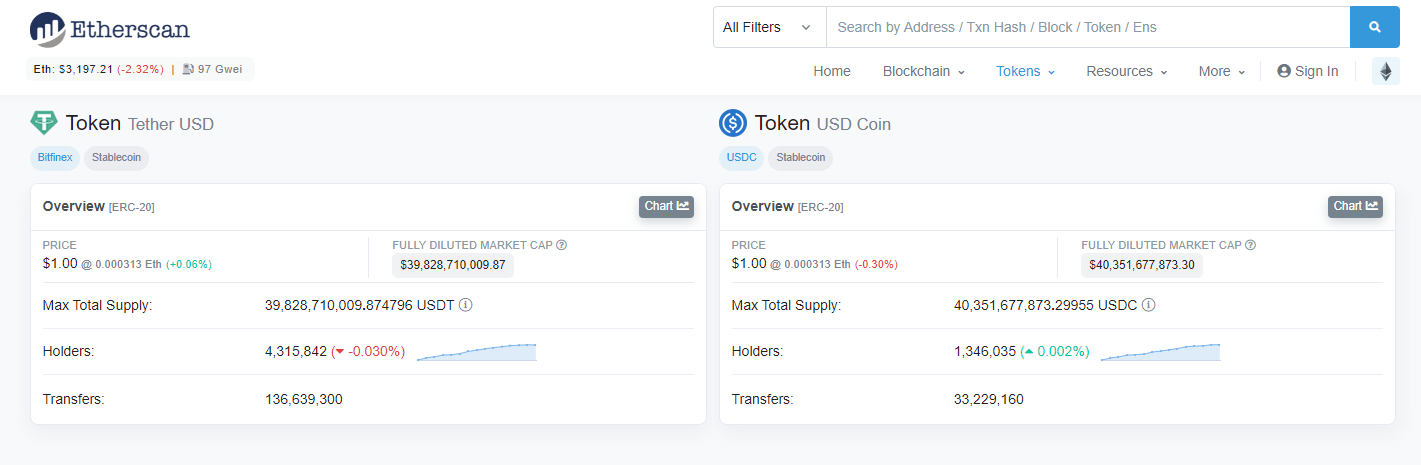Click the Etherscan logo
The image size is (1421, 465).
pos(109,29)
